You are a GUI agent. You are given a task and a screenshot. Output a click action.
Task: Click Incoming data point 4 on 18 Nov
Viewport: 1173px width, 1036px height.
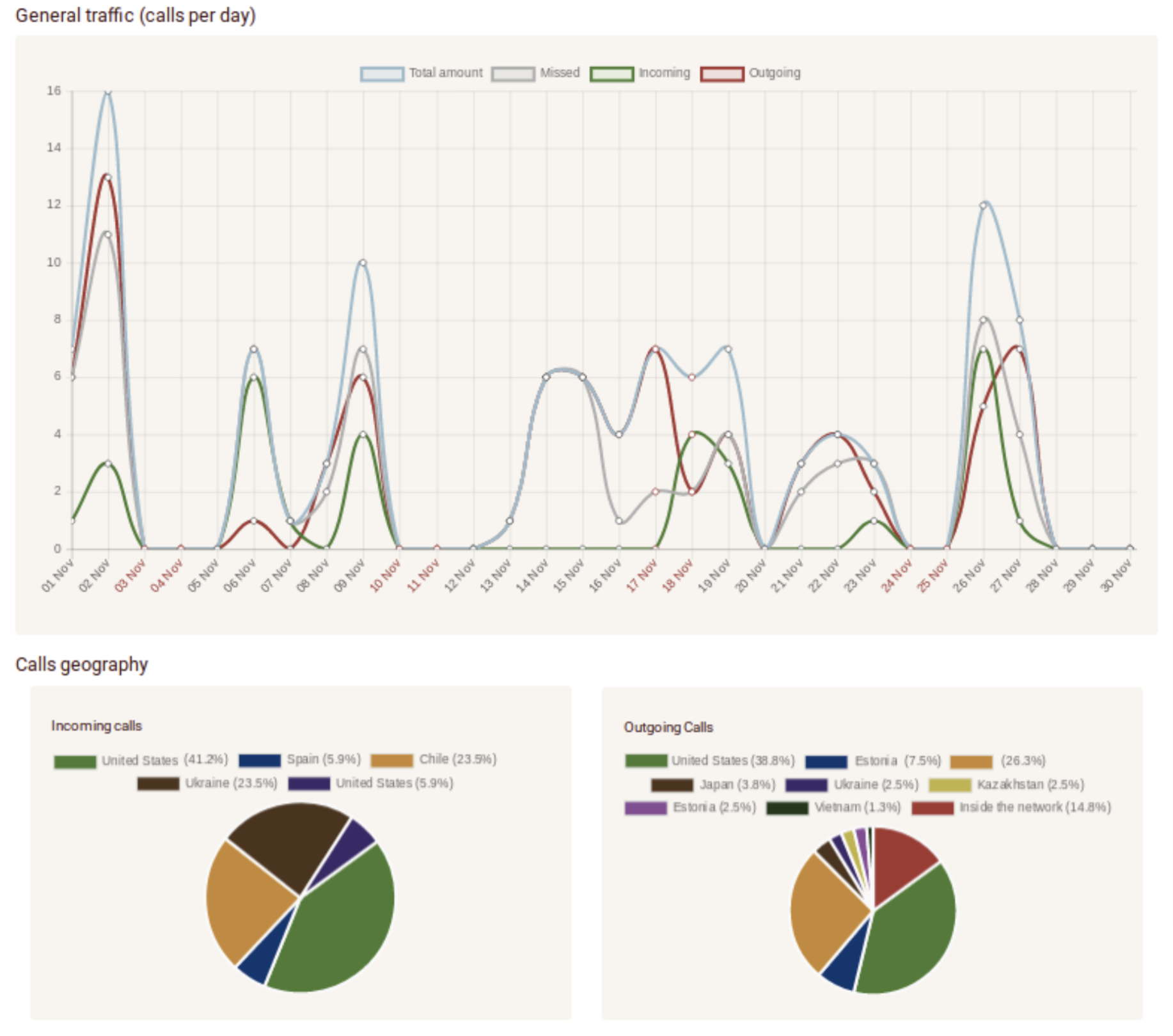tap(692, 435)
